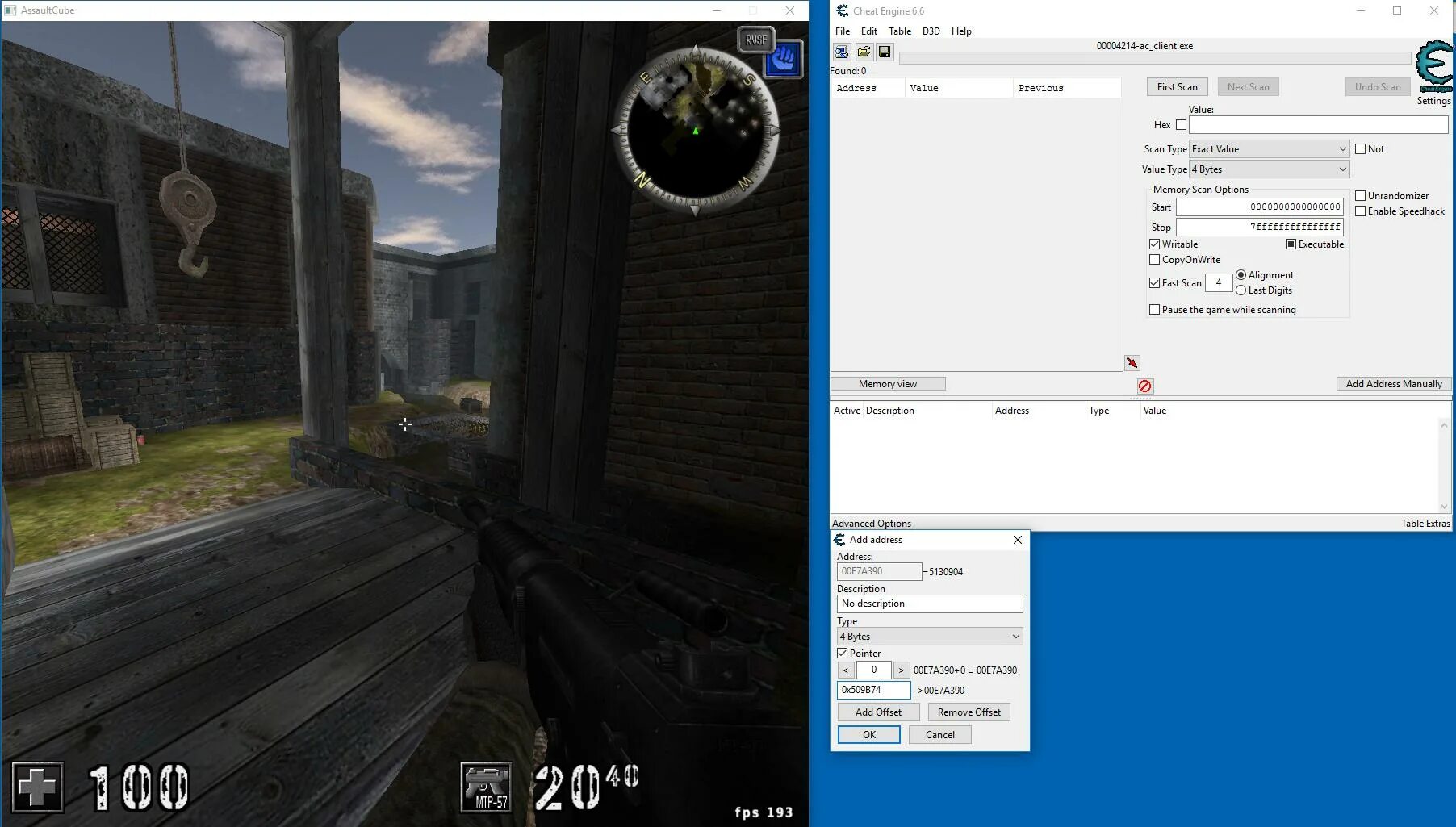The image size is (1456, 827).
Task: Click the health cross icon in the game HUD
Action: click(37, 787)
